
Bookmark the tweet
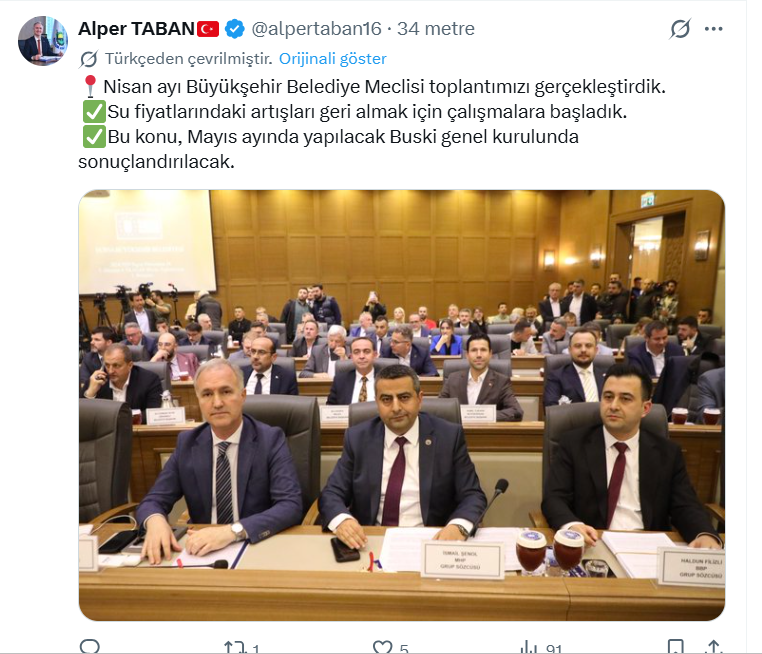pyautogui.click(x=675, y=647)
